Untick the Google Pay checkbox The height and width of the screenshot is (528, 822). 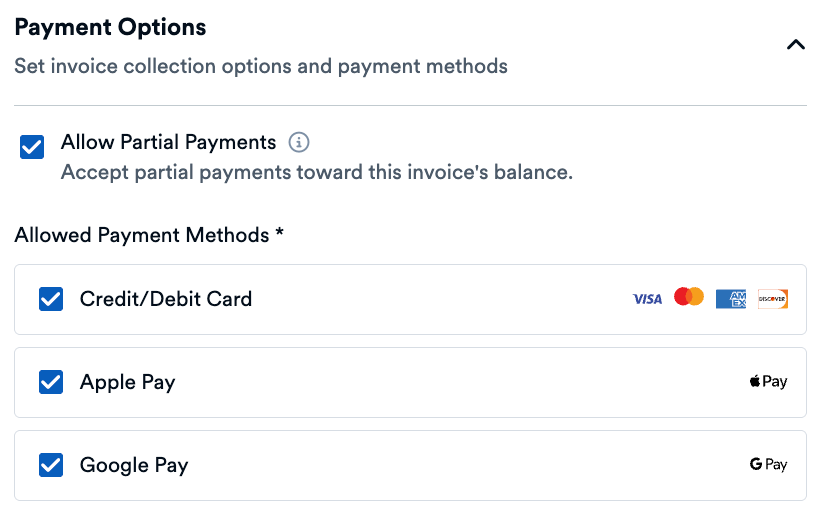(x=51, y=465)
